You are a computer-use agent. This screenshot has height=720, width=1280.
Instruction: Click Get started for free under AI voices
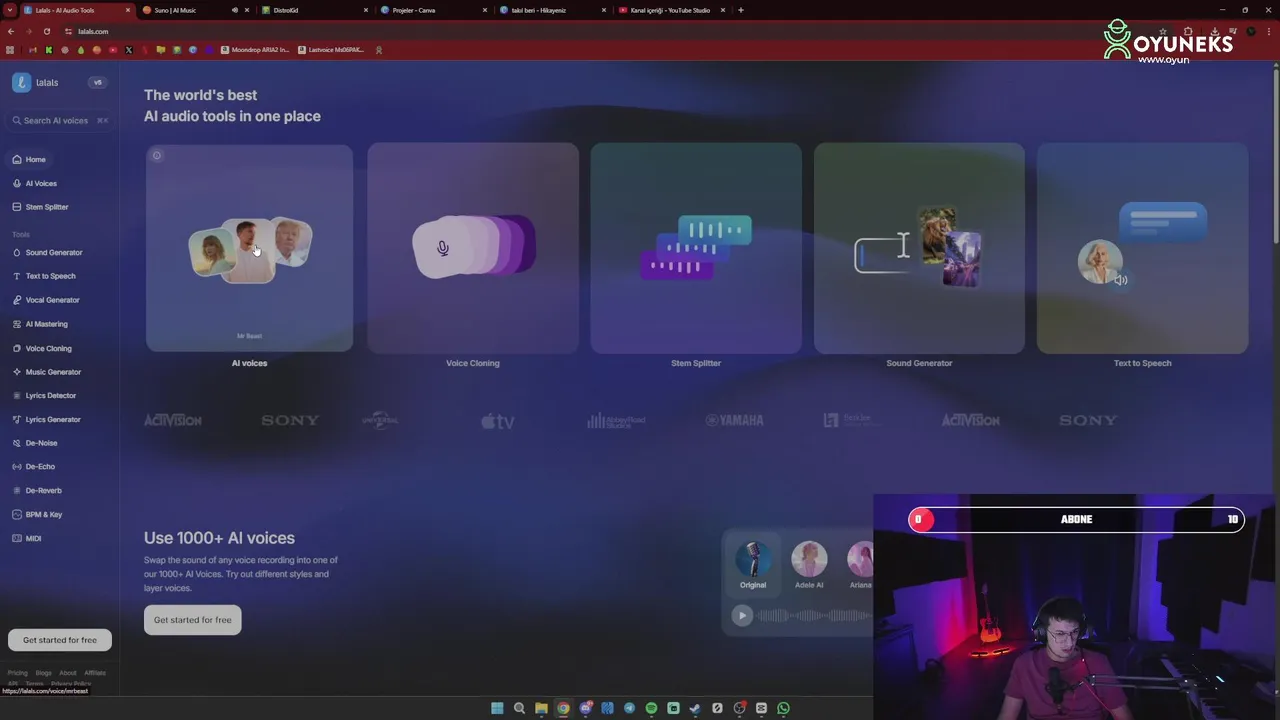(x=193, y=620)
